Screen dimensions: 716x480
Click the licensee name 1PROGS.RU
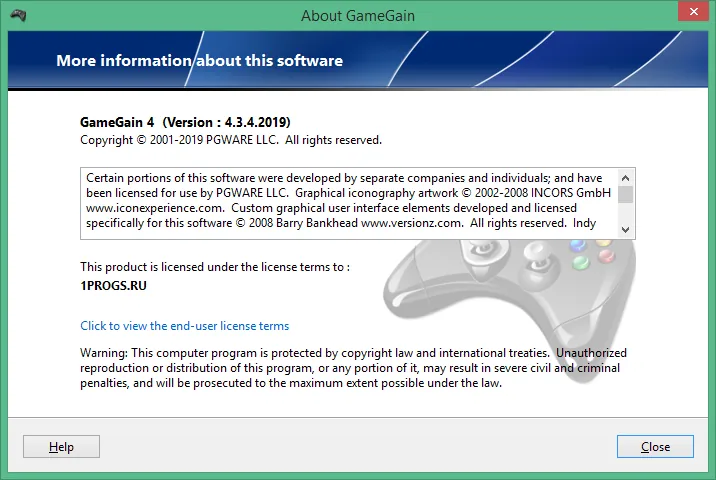click(113, 286)
